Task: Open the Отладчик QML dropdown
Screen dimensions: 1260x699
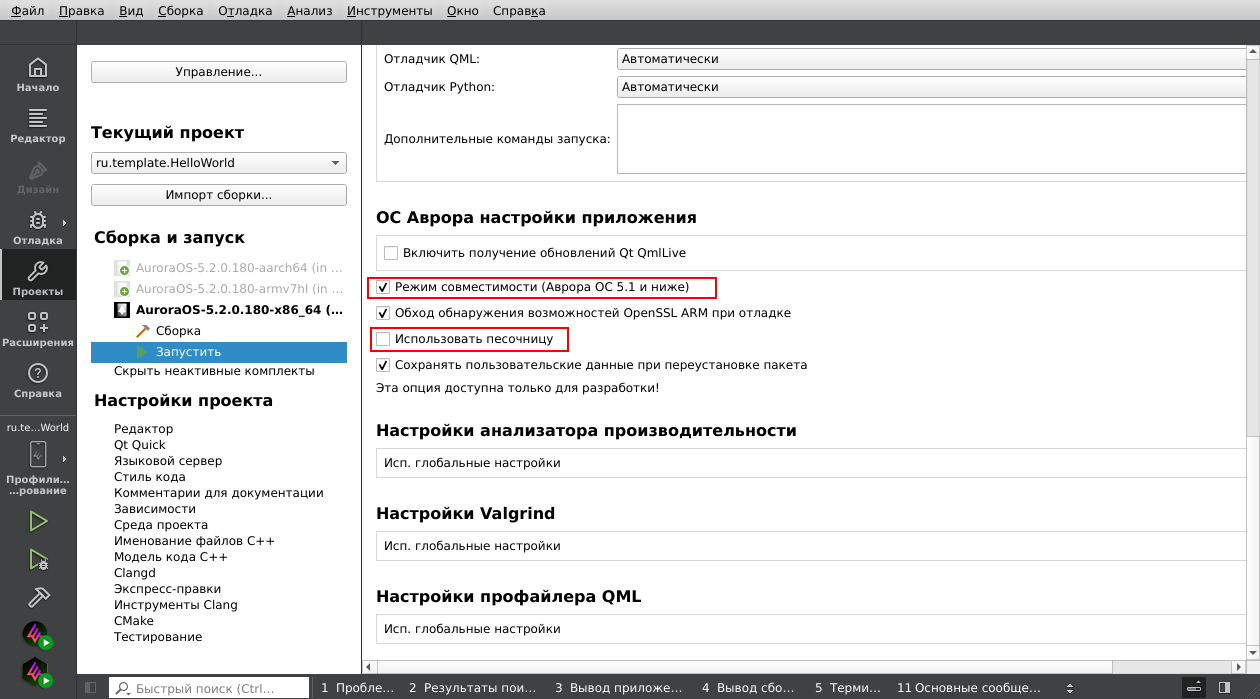Action: [x=931, y=59]
